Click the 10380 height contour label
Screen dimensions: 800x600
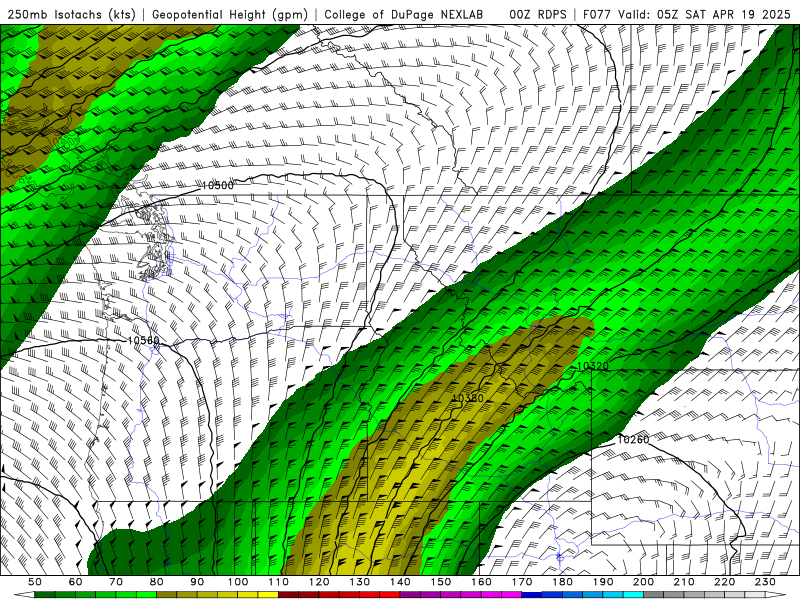tap(468, 398)
